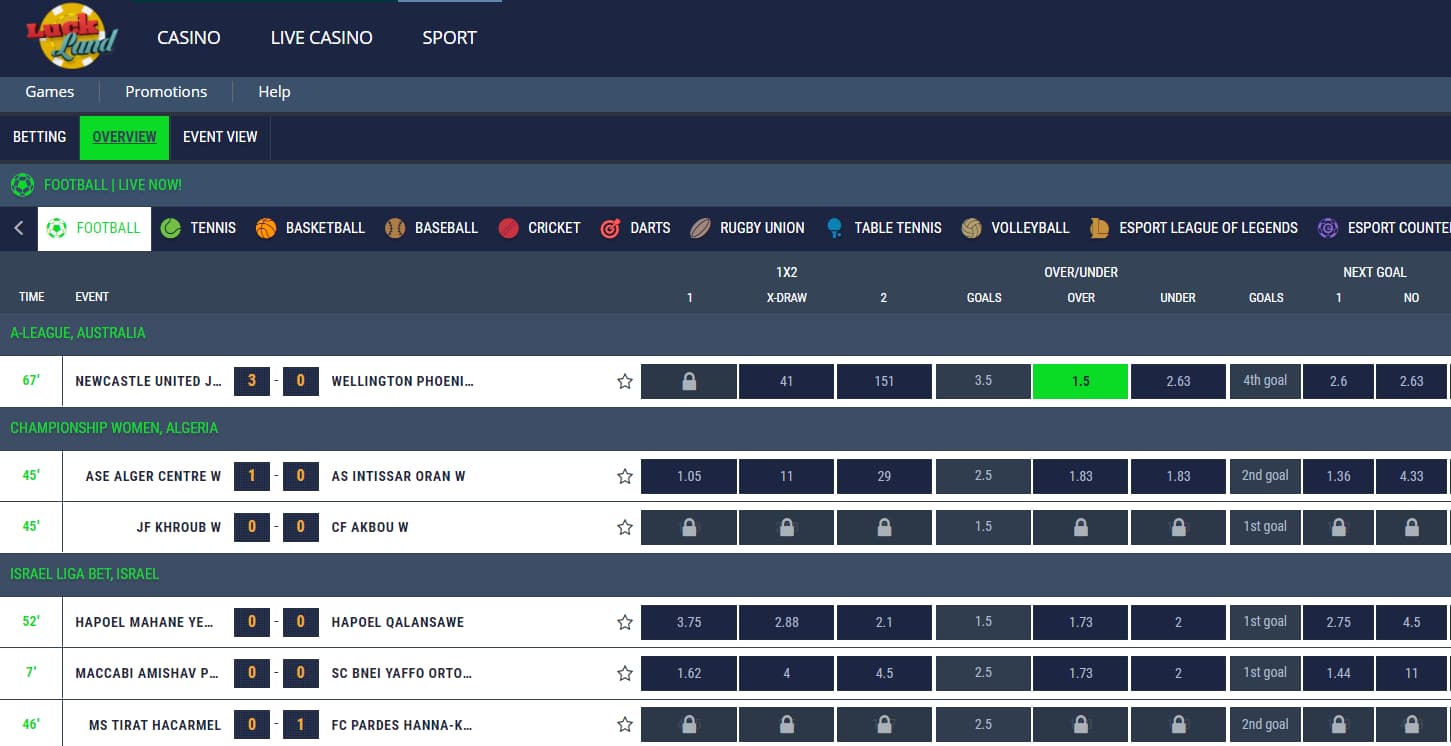Open Table Tennis sport category
Image resolution: width=1451 pixels, height=746 pixels.
coord(835,228)
